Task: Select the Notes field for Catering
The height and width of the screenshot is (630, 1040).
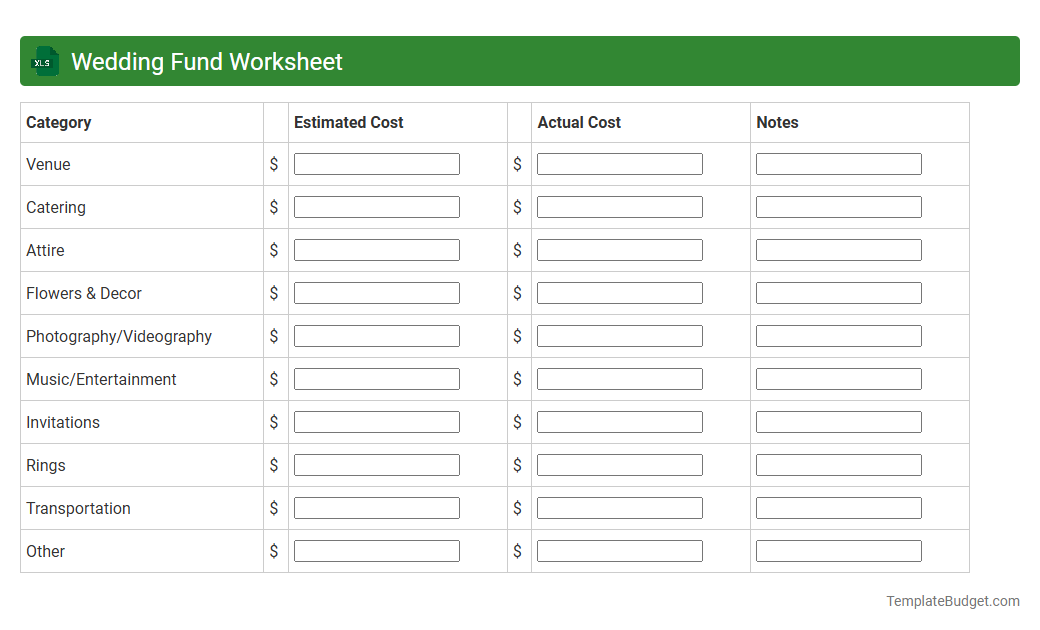Action: point(838,206)
